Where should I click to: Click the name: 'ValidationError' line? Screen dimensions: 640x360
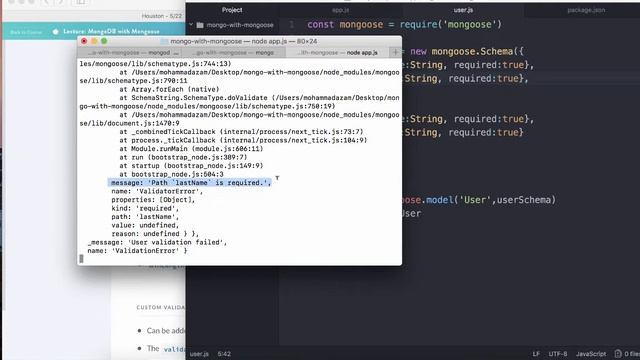click(x=137, y=251)
